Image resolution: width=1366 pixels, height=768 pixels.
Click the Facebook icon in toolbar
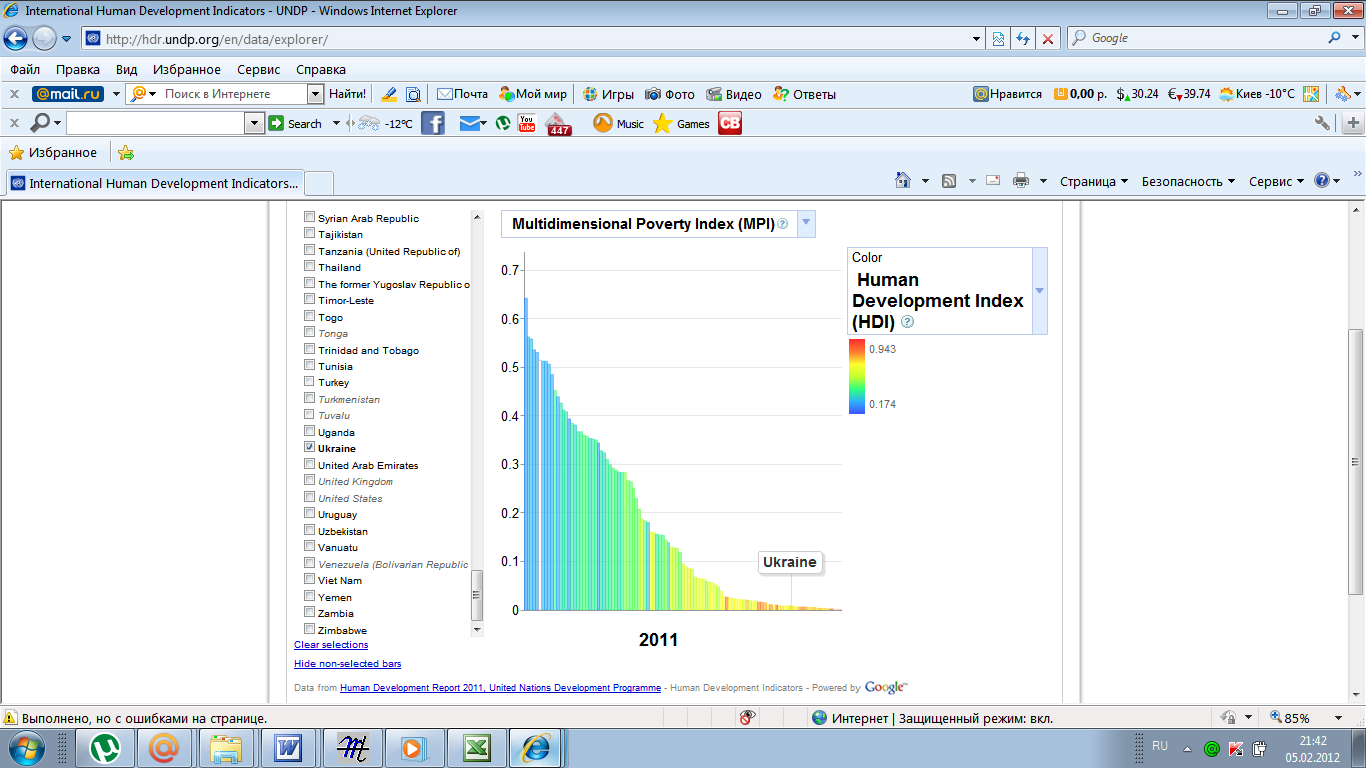(433, 124)
